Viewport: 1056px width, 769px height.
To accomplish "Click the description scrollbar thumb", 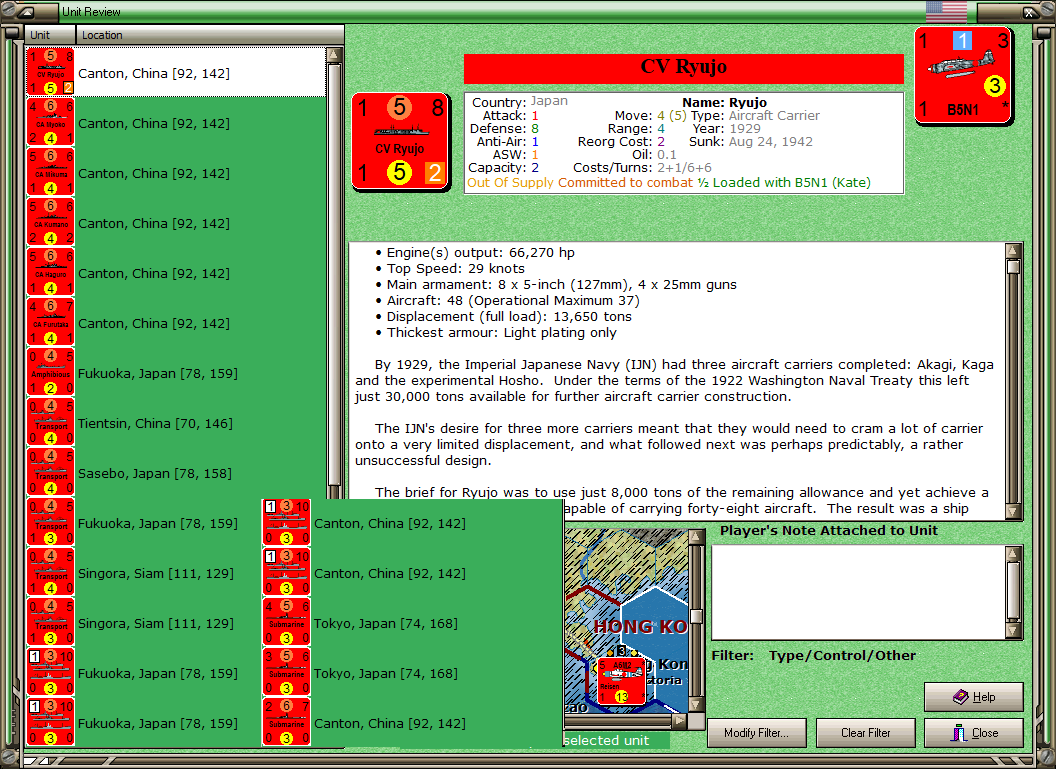I will (1013, 267).
